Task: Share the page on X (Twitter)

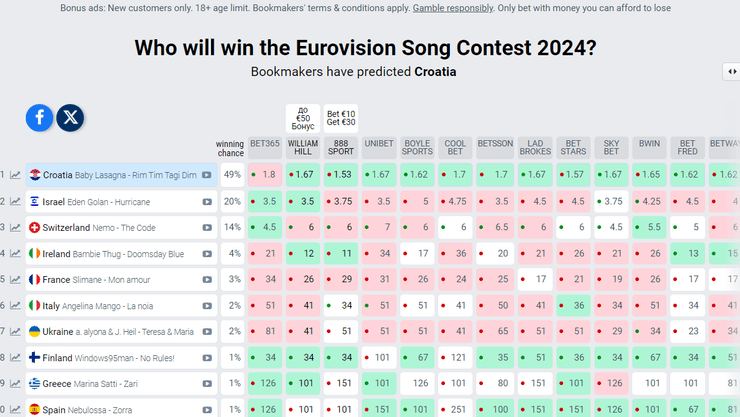Action: 70,118
